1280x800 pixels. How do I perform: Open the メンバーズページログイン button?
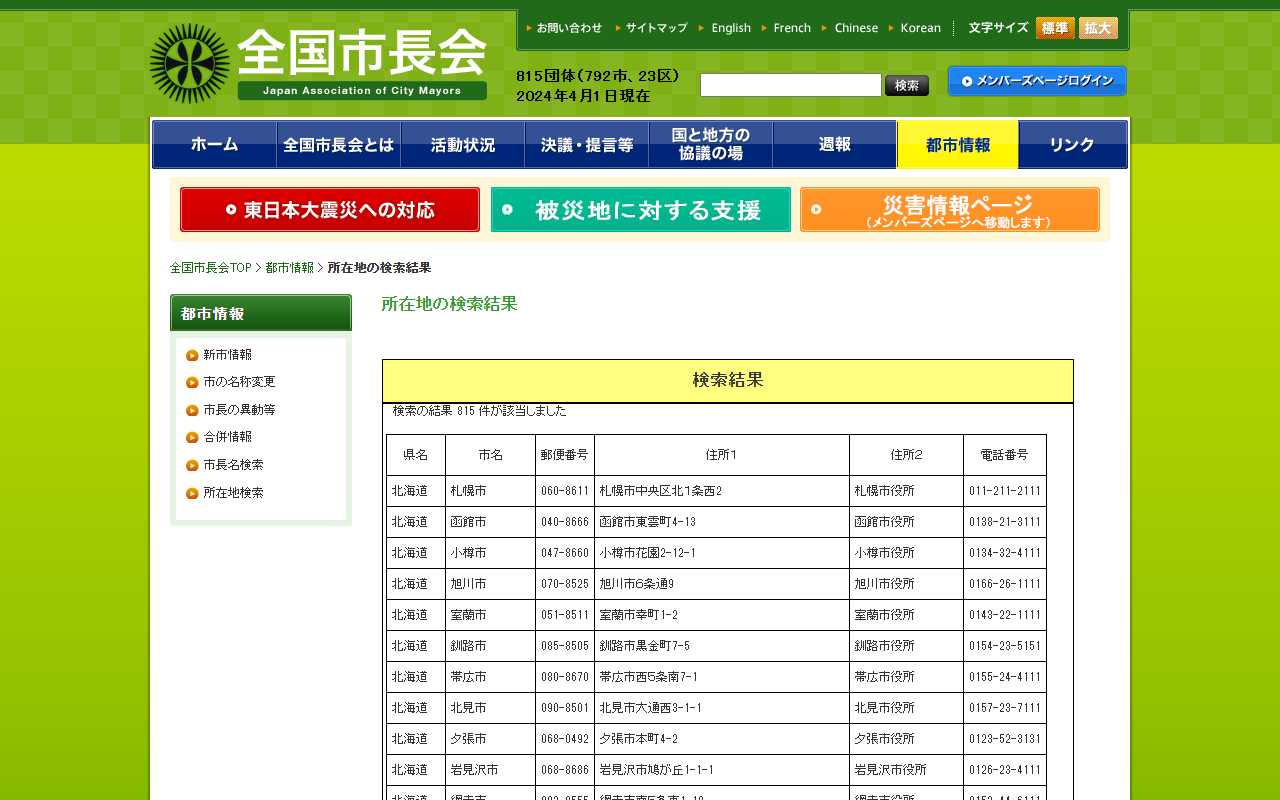pyautogui.click(x=1037, y=81)
